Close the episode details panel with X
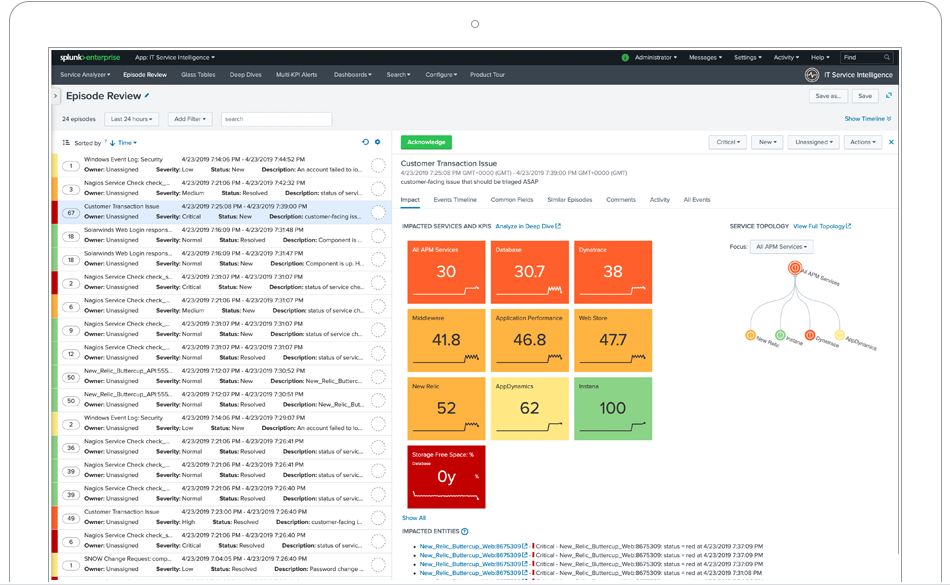Viewport: 950px width, 585px height. coord(891,142)
